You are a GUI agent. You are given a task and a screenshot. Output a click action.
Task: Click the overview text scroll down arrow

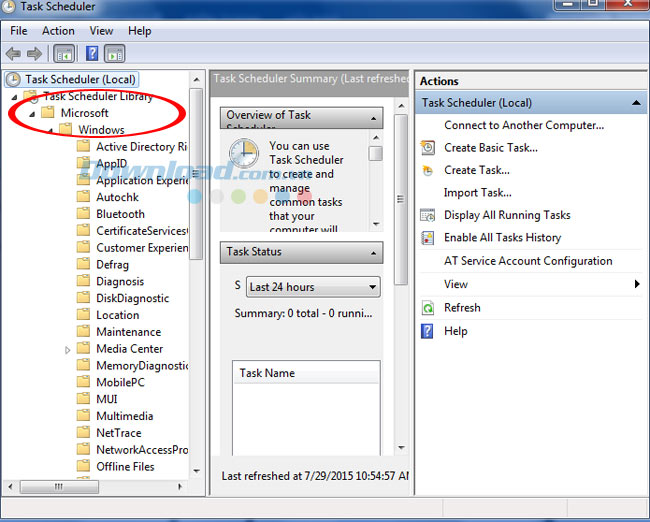(x=376, y=224)
